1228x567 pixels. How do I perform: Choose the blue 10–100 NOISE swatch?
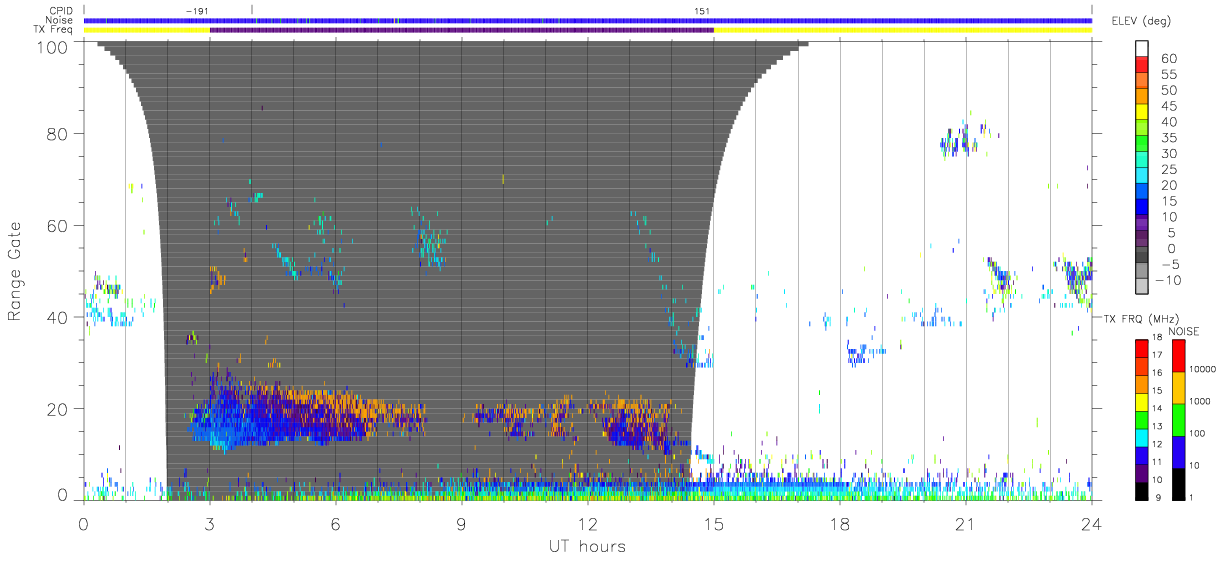[1179, 452]
